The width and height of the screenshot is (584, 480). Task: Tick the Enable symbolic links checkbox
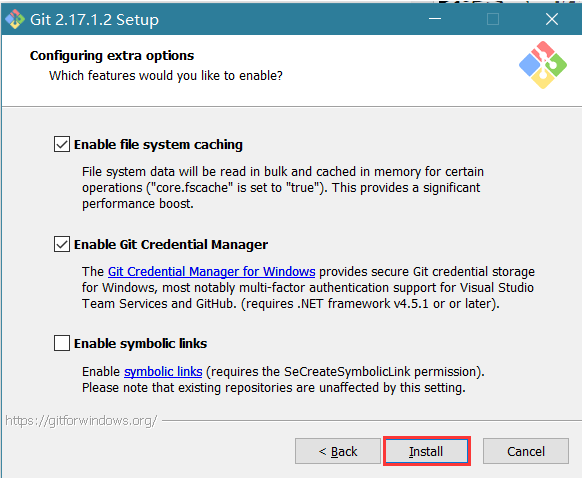[x=62, y=343]
